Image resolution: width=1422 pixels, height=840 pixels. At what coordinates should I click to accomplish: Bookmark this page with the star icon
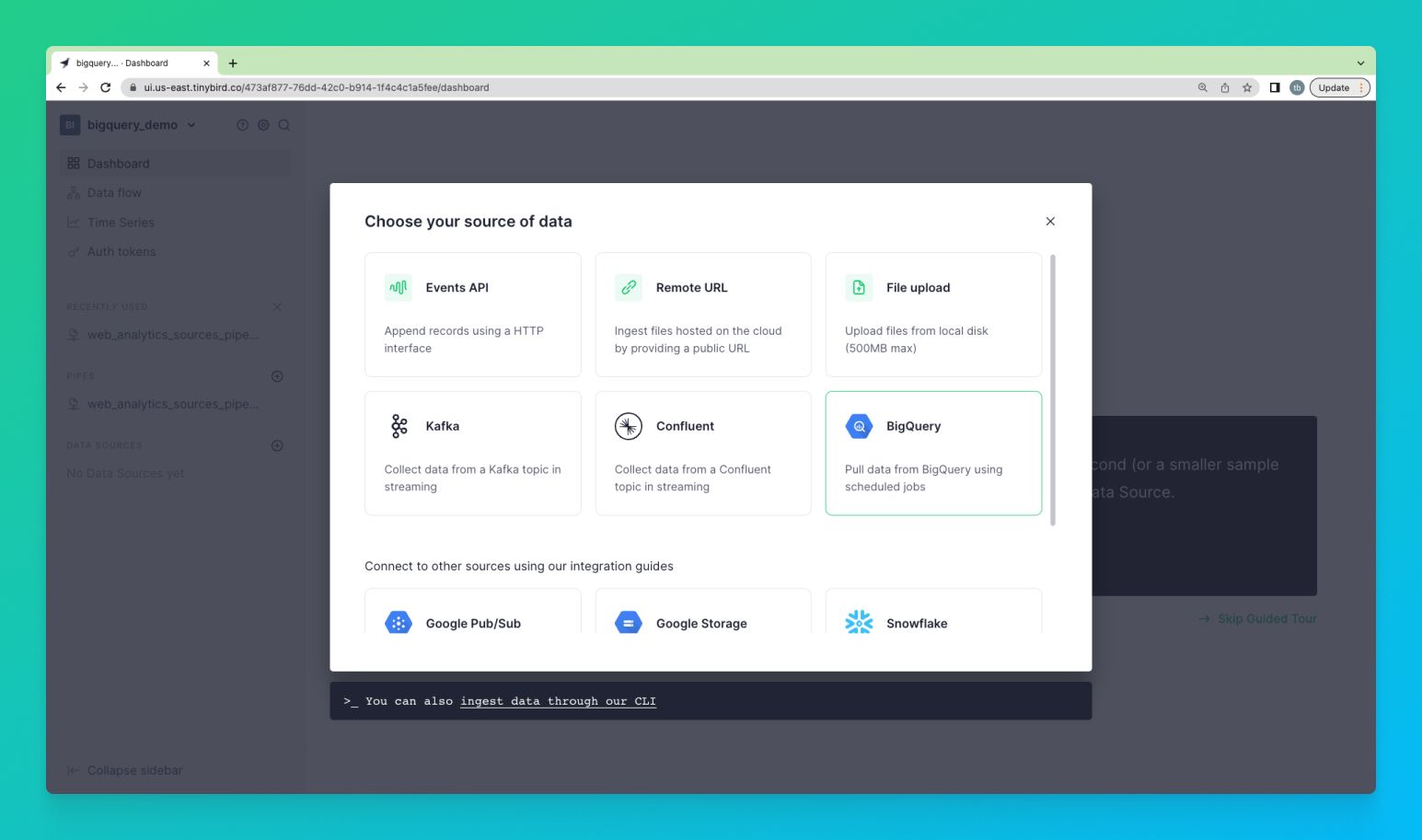point(1247,87)
